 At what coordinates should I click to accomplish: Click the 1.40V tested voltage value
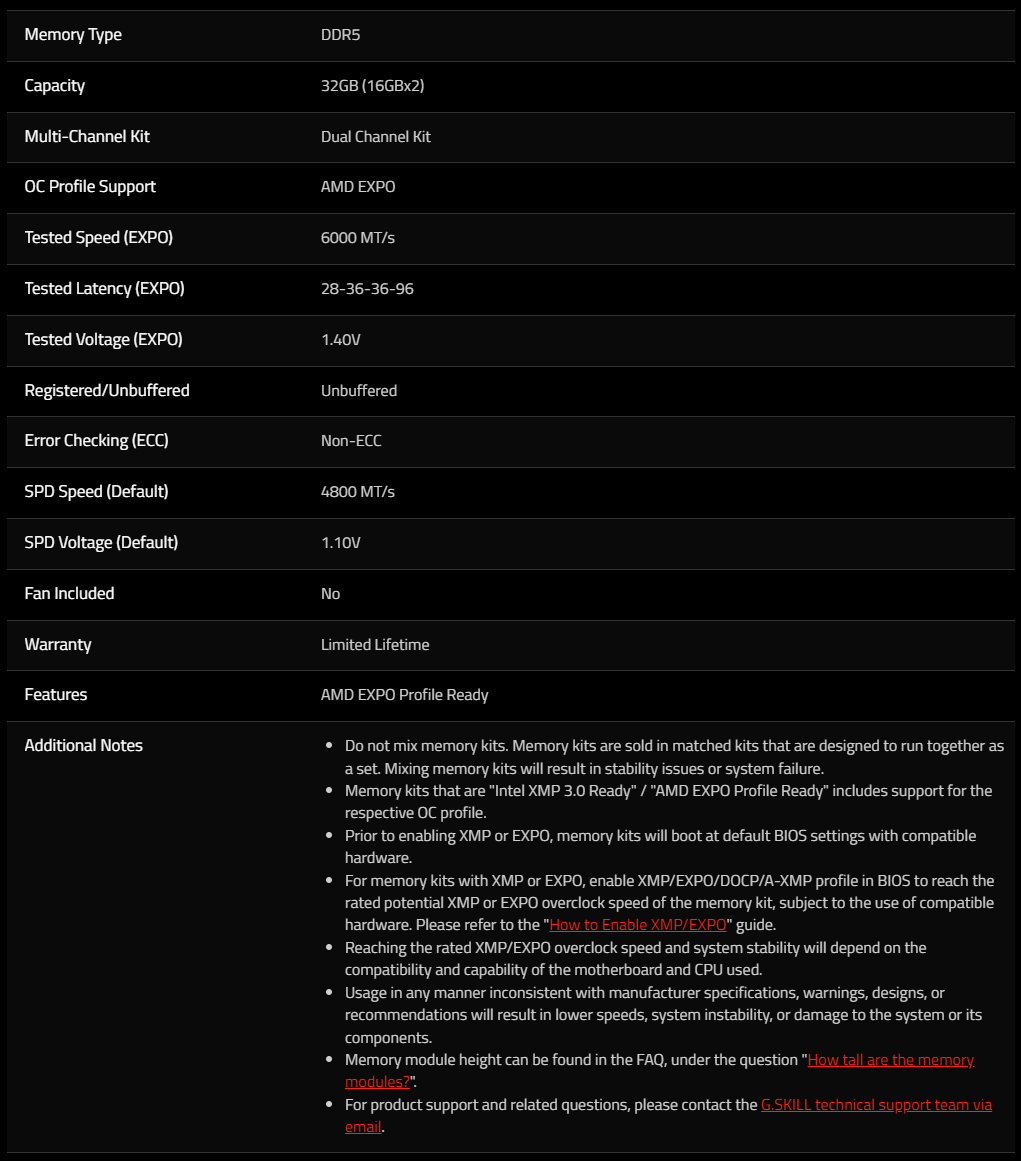pos(341,340)
